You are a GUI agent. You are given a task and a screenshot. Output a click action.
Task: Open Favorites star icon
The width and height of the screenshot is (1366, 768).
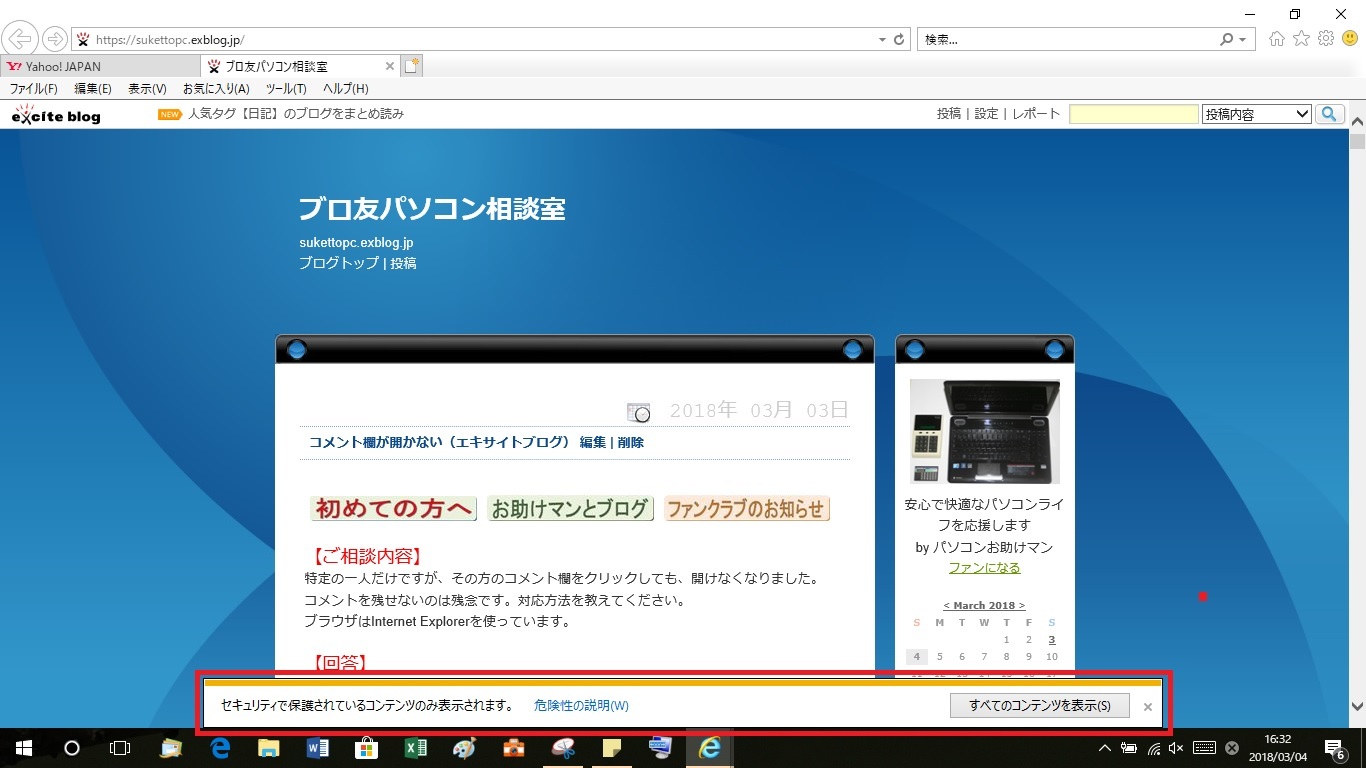point(1301,39)
